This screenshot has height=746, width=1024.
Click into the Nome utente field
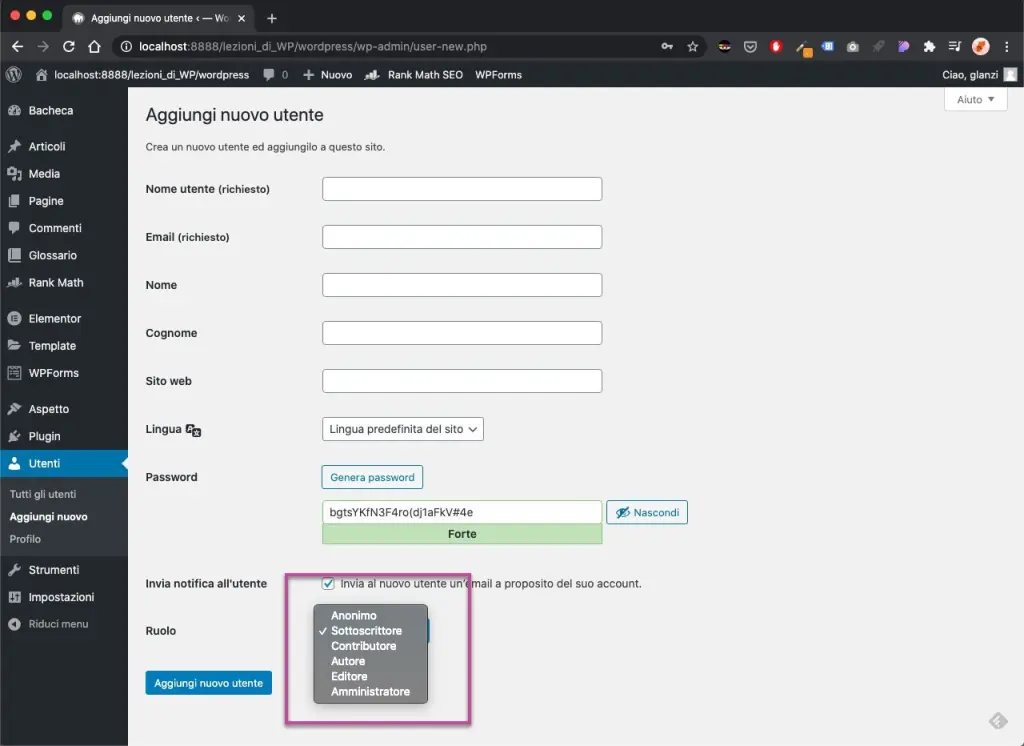coord(462,189)
